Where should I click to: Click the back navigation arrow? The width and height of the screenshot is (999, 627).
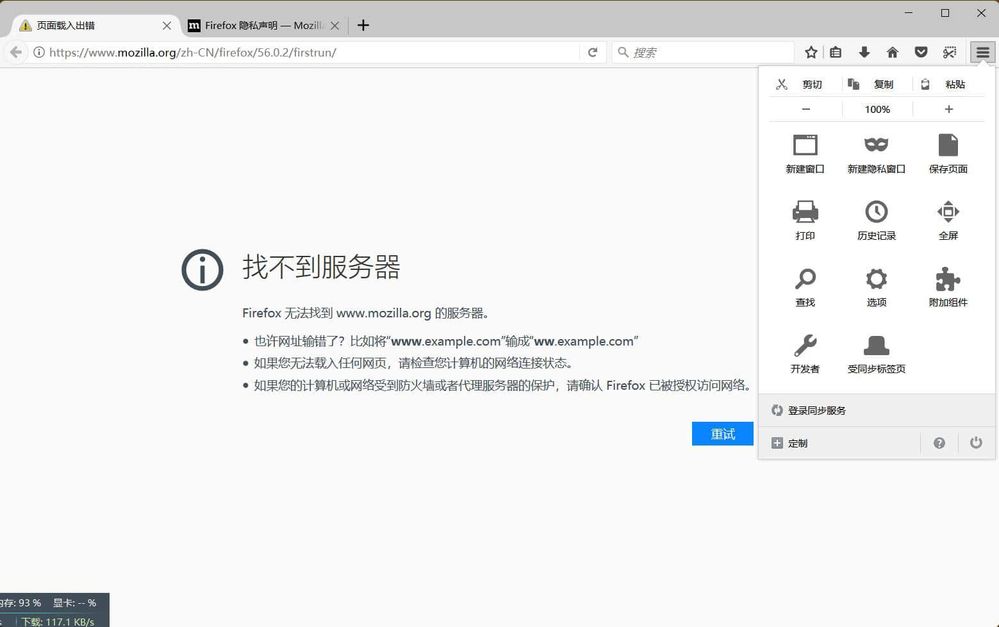click(x=16, y=52)
